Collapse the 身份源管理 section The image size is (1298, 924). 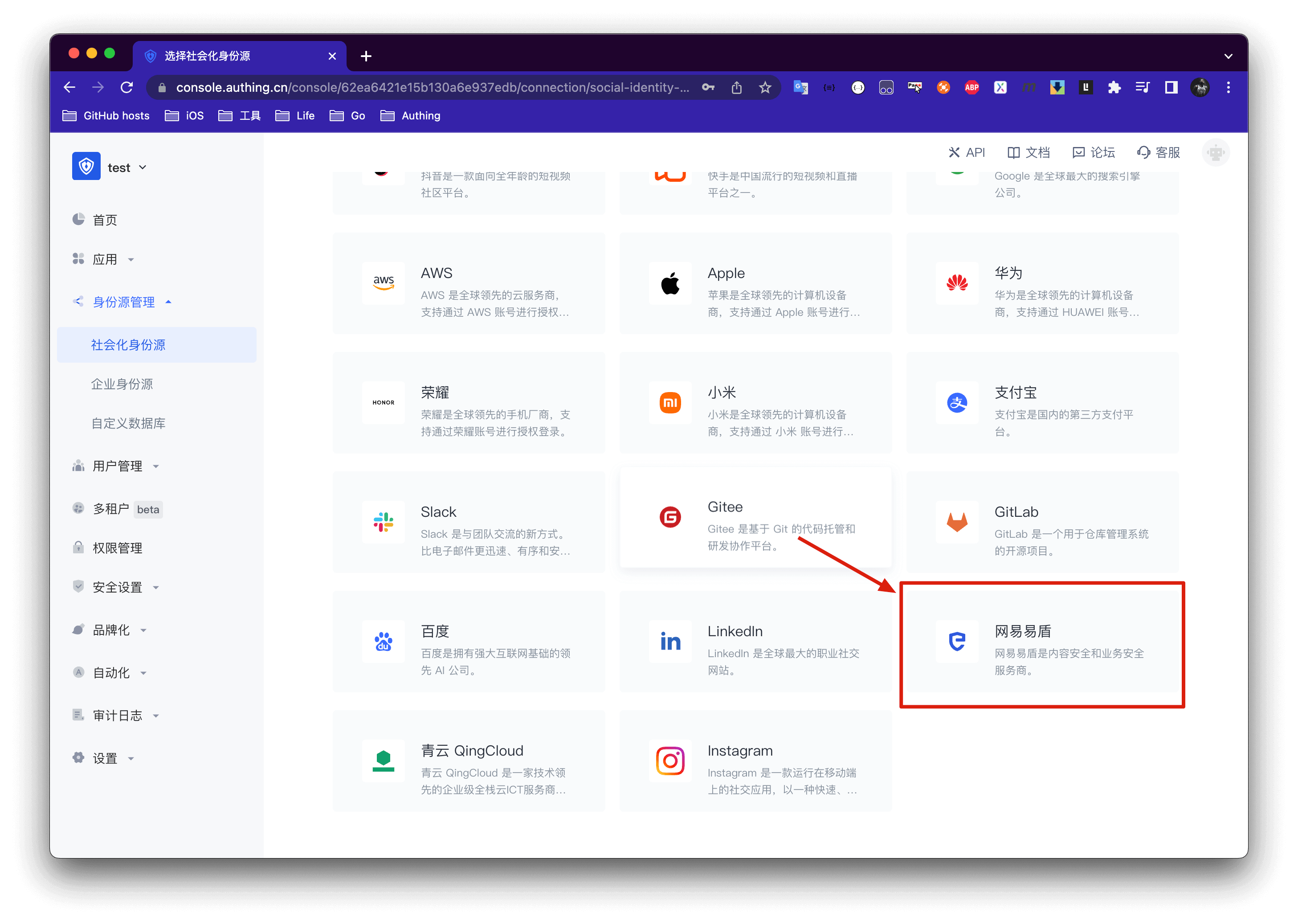[x=123, y=302]
